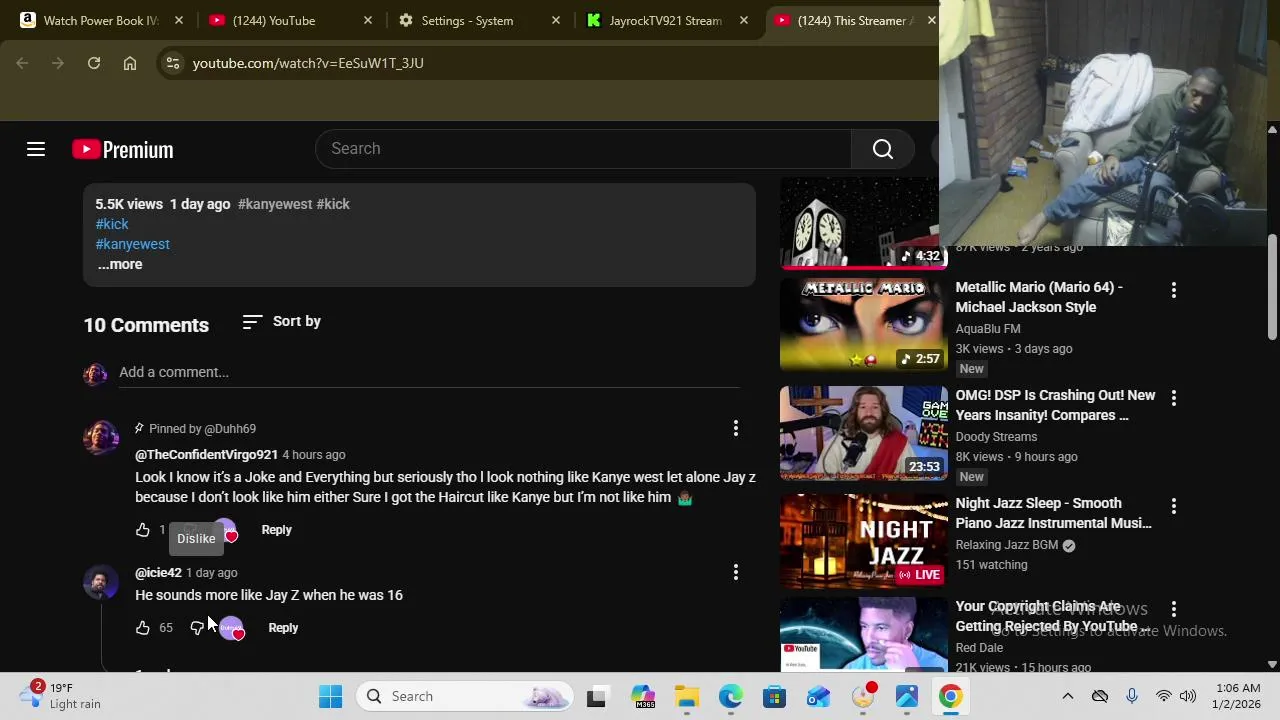Open more options for Metallic Mario video
This screenshot has width=1280, height=720.
(x=1174, y=291)
